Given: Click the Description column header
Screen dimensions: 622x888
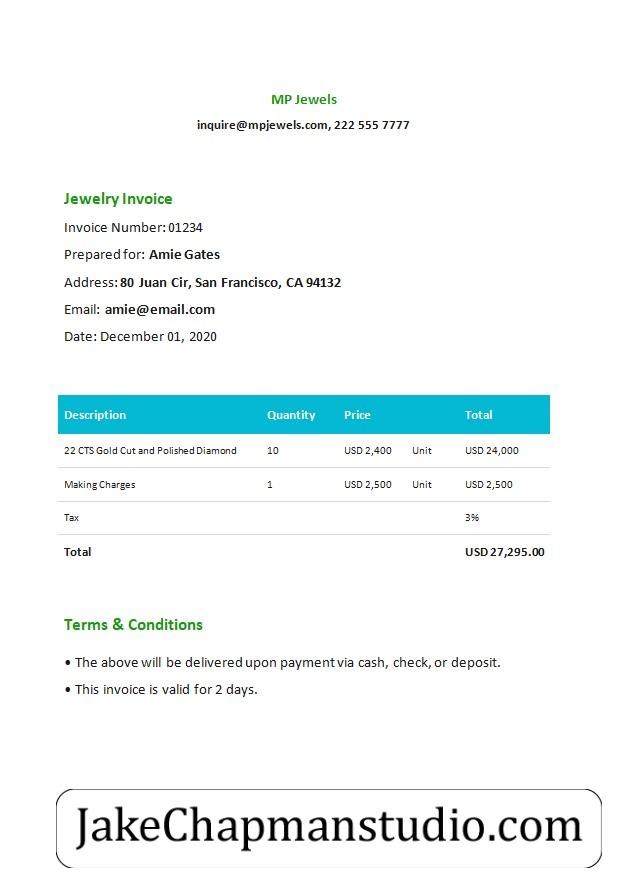Looking at the screenshot, I should pos(95,415).
